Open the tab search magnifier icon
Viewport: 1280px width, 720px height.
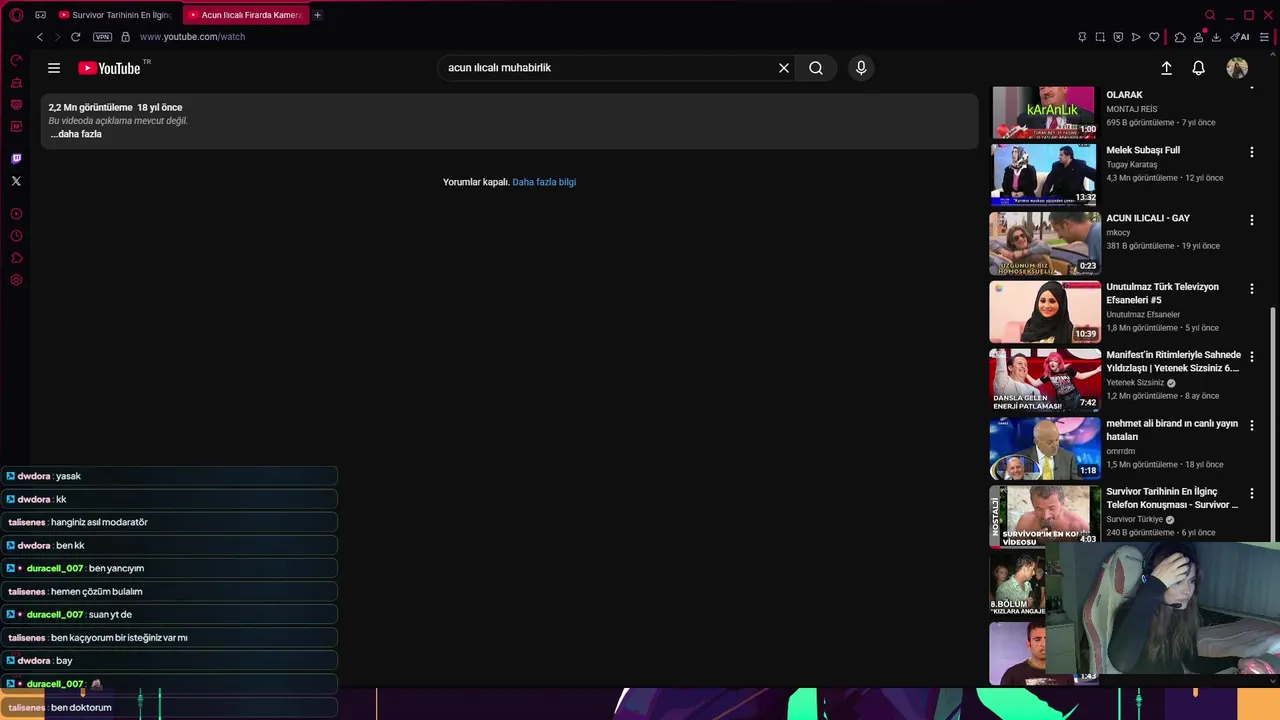click(x=1210, y=15)
